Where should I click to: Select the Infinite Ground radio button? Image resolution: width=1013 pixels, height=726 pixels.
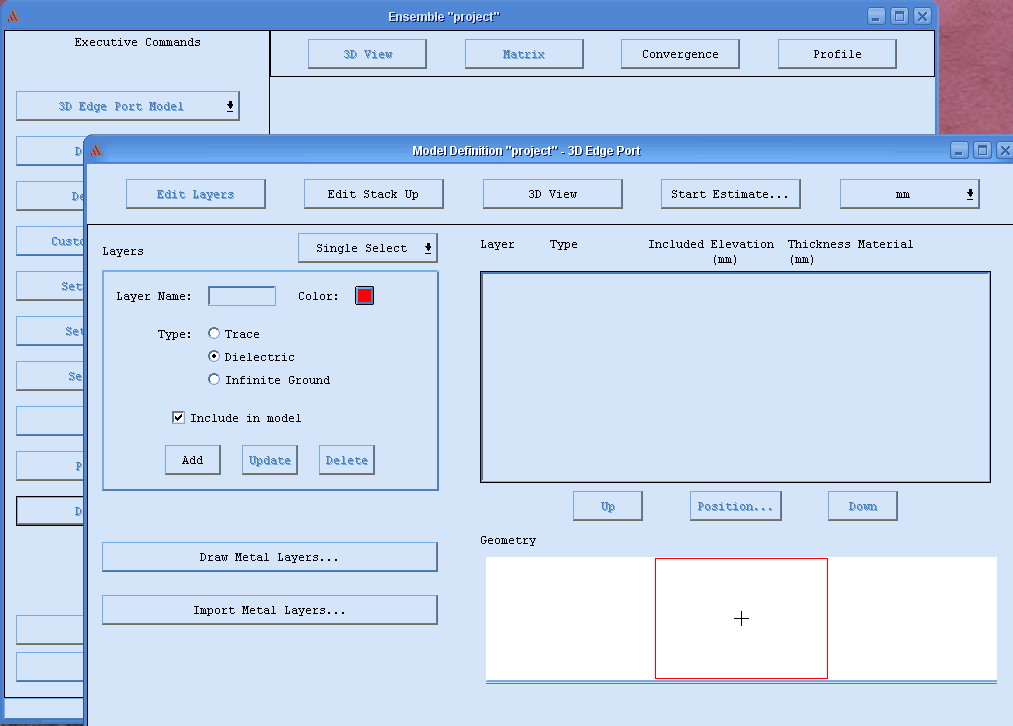tap(214, 379)
